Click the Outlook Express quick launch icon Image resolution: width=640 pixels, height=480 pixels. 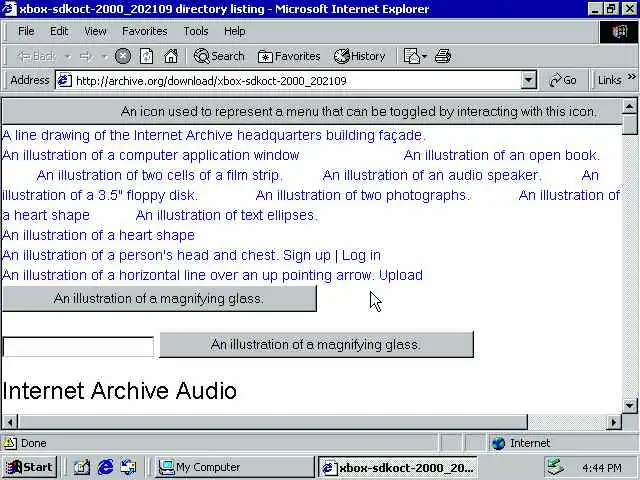(x=129, y=467)
